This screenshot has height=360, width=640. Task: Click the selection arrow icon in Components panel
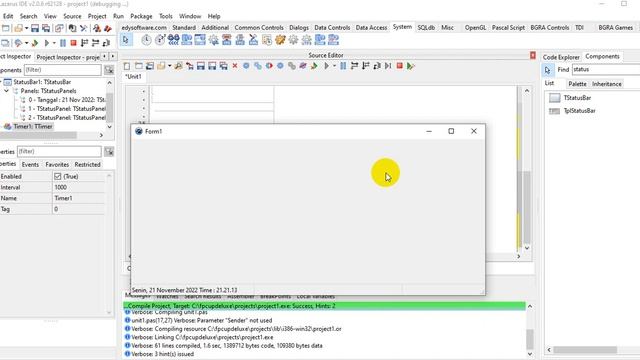coord(547,70)
